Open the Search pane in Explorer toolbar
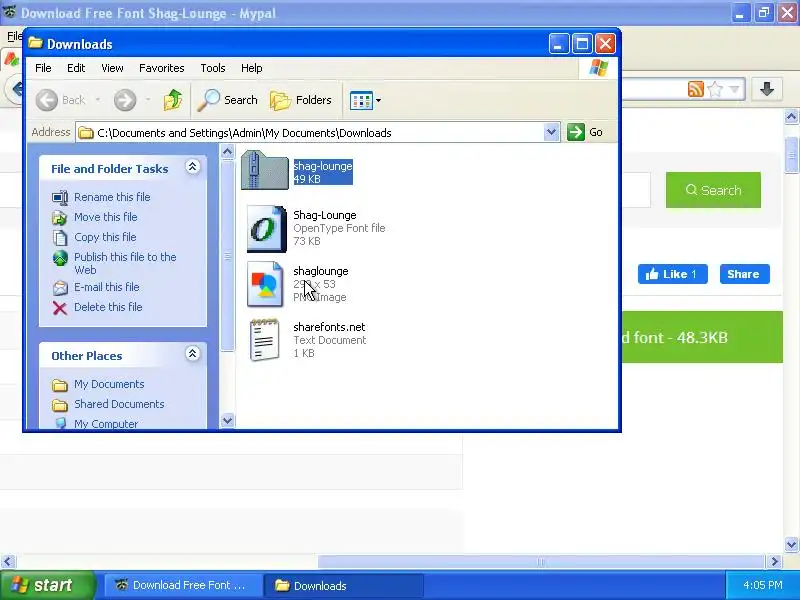The height and width of the screenshot is (600, 800). pyautogui.click(x=228, y=100)
